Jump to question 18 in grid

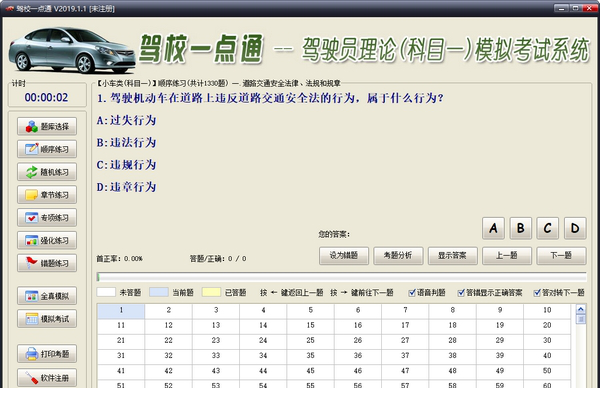(x=452, y=326)
